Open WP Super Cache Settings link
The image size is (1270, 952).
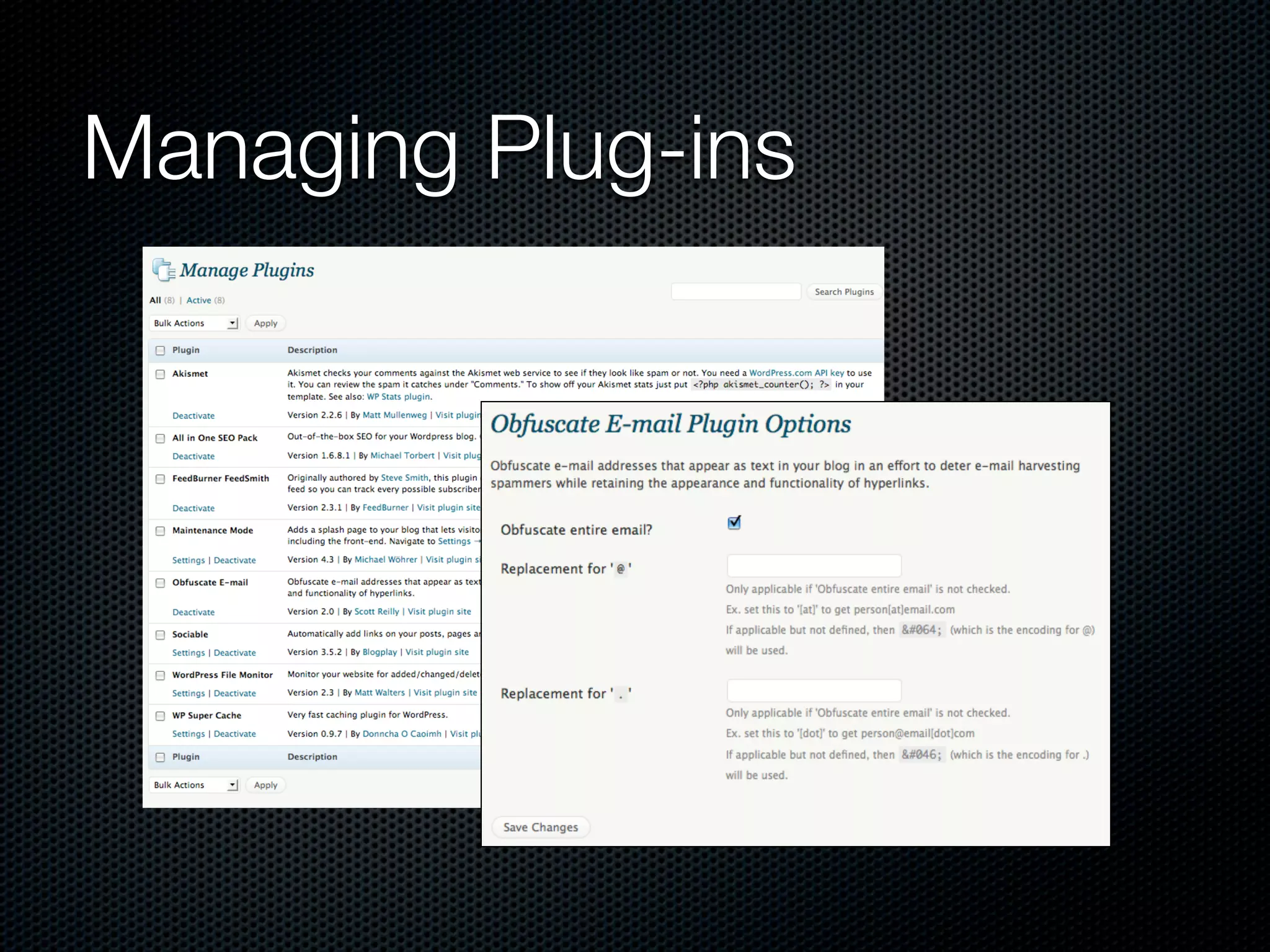click(x=189, y=734)
